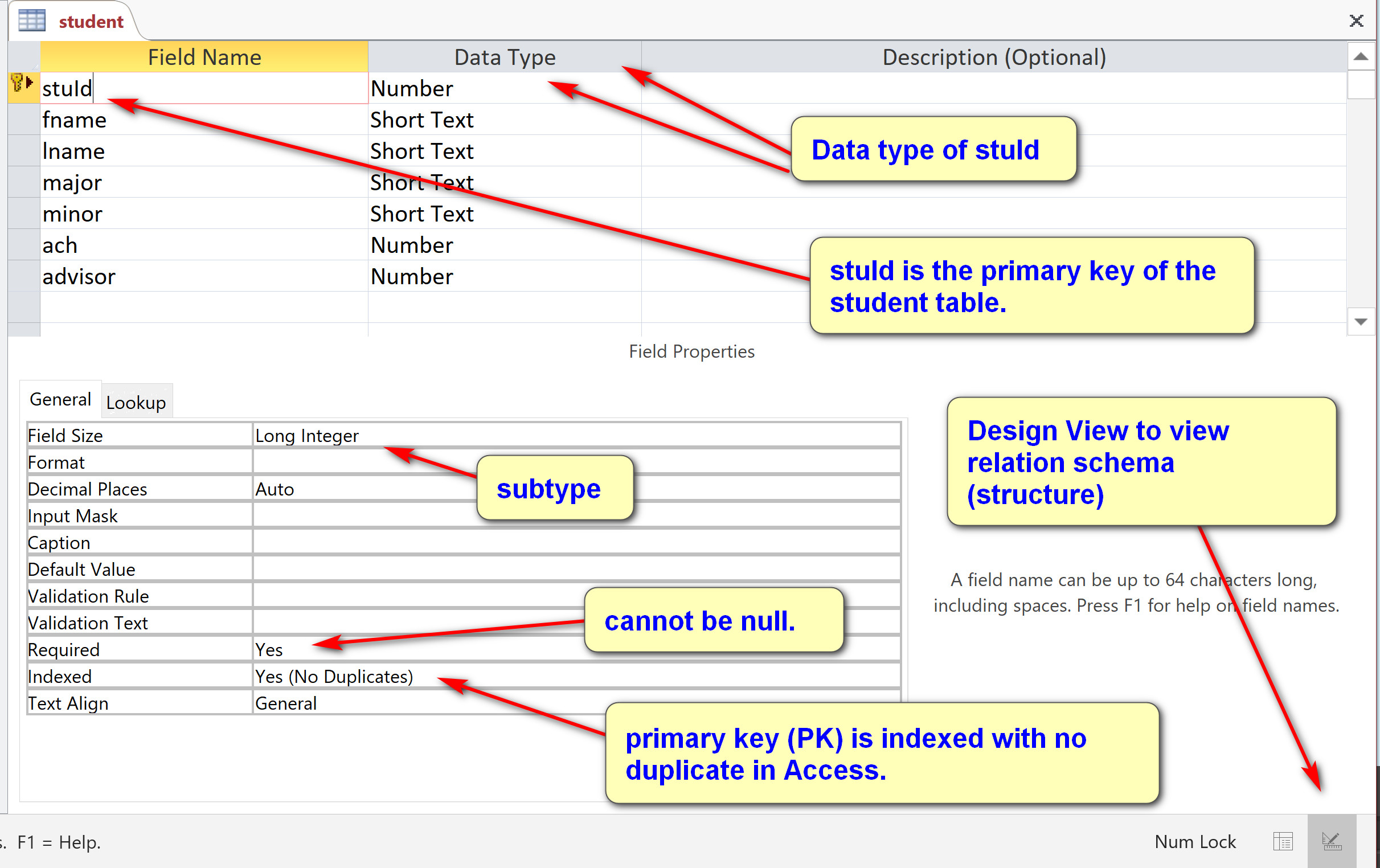1380x868 pixels.
Task: Select the ach field name cell
Action: pos(204,245)
